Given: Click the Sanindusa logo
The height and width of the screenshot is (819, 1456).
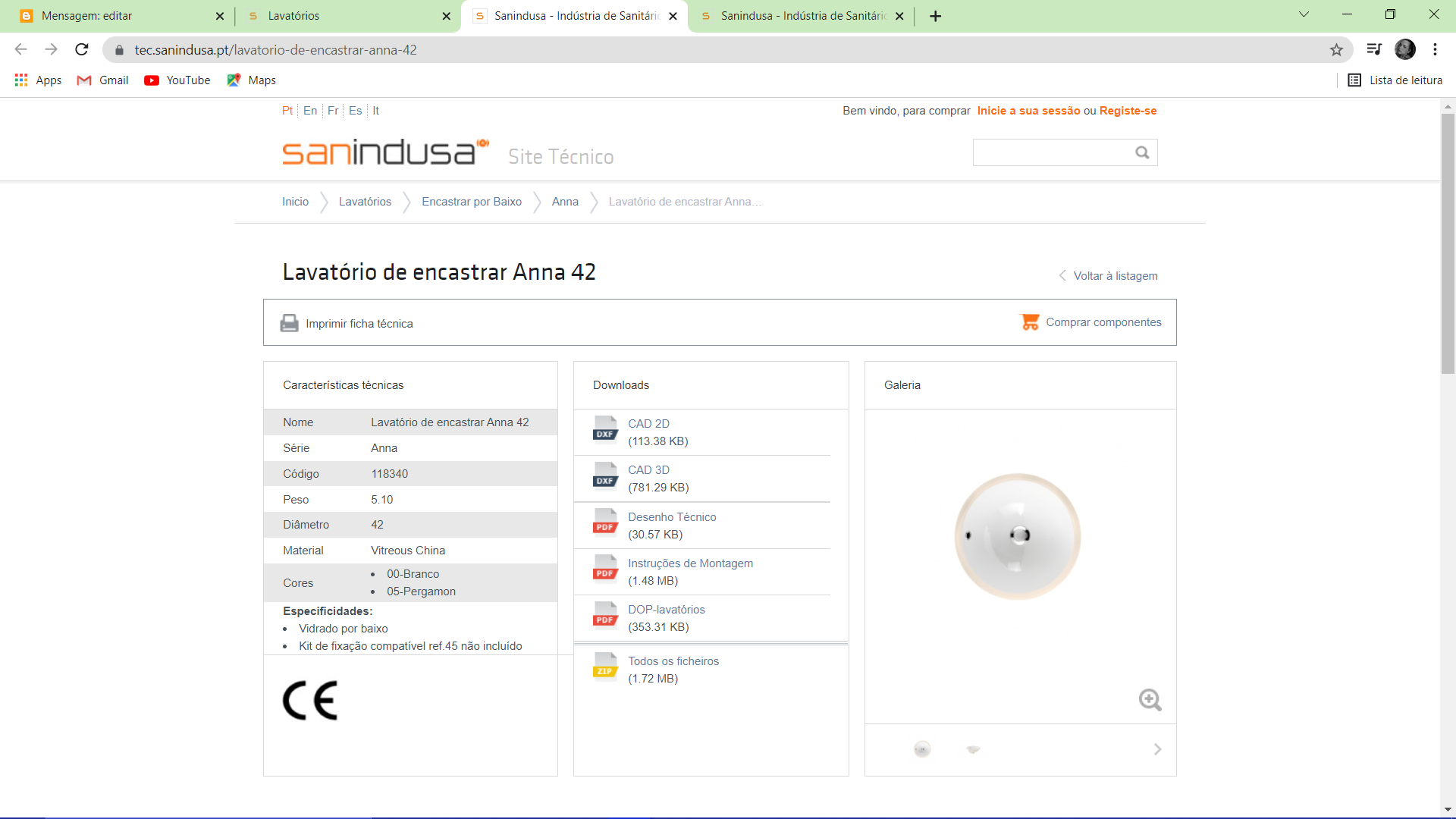Looking at the screenshot, I should (385, 152).
